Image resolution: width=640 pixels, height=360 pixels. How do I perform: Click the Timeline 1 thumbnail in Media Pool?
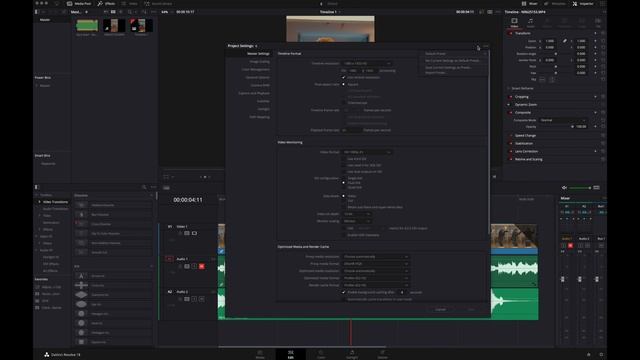tap(141, 26)
